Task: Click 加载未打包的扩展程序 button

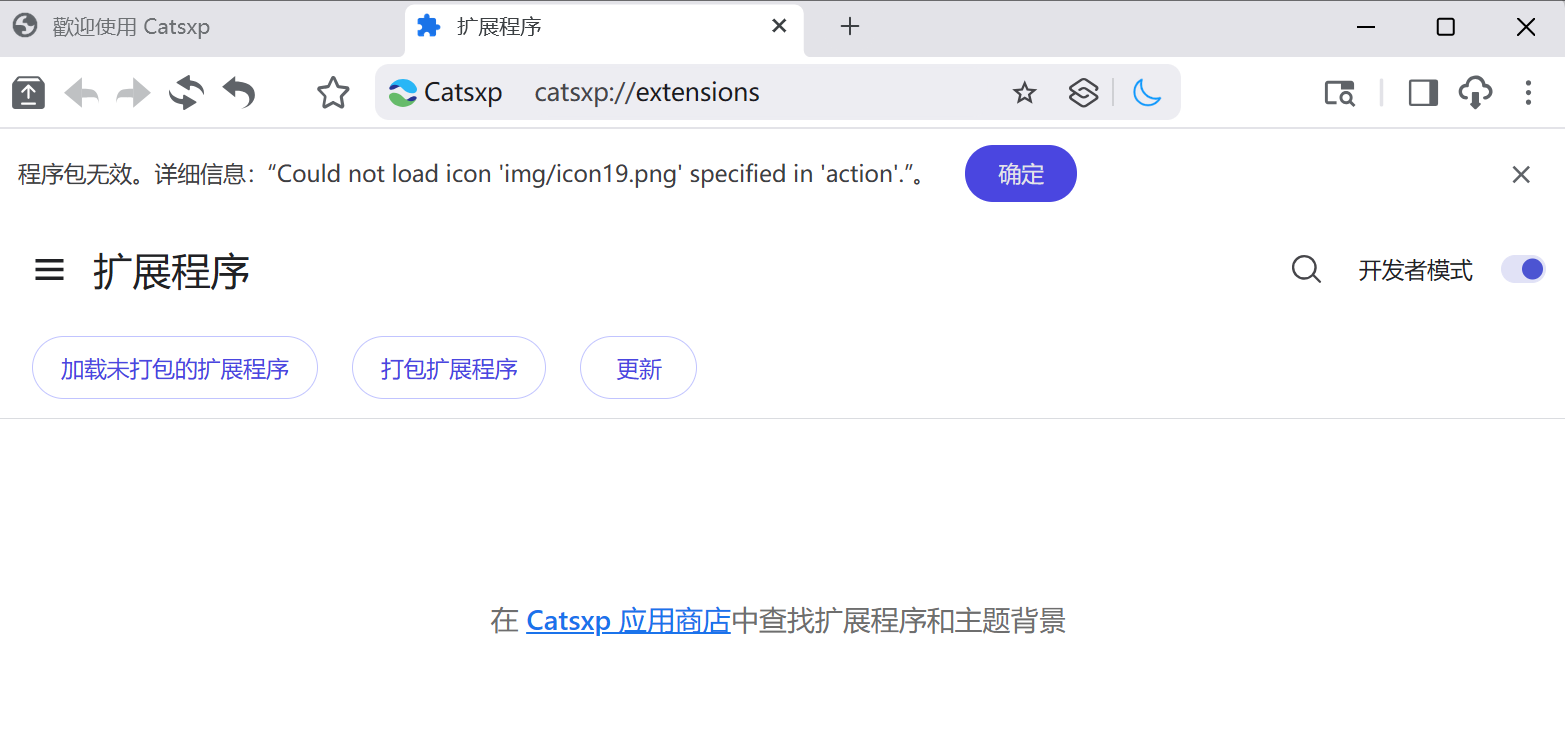Action: [175, 368]
